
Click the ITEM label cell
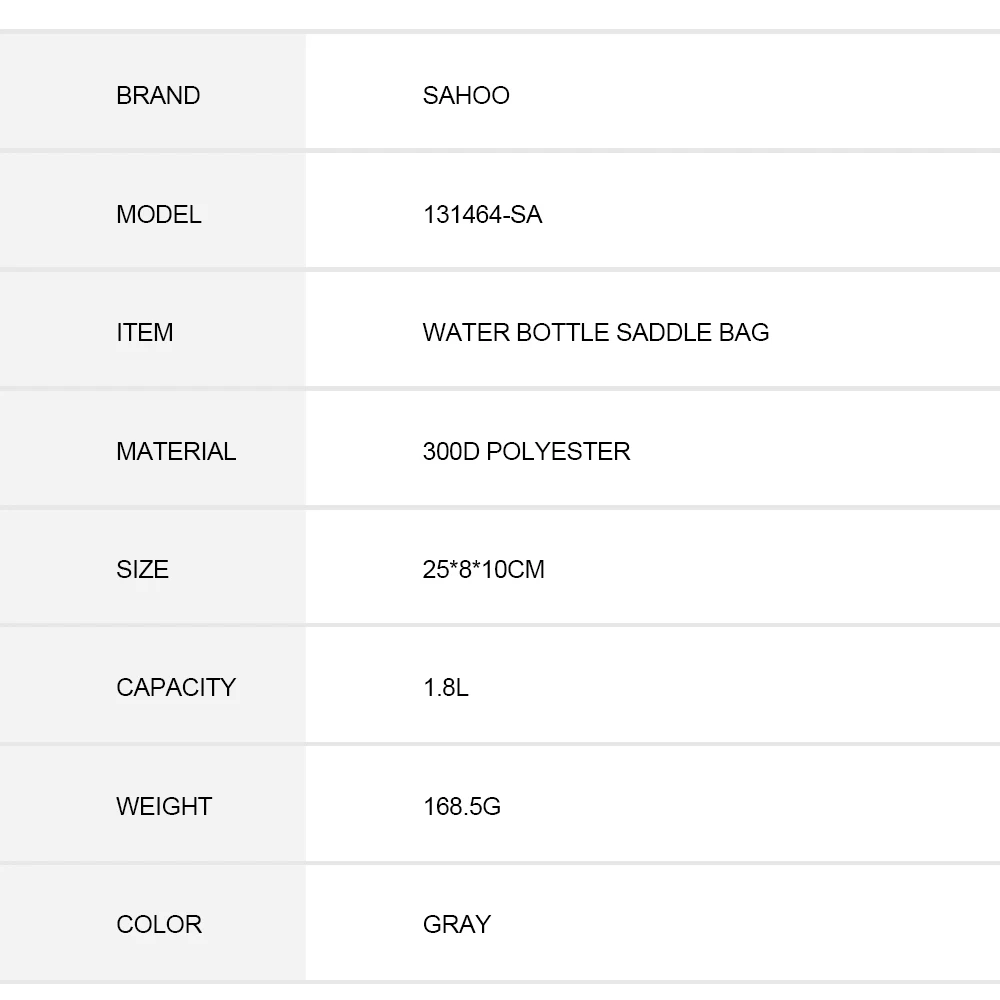pos(145,332)
